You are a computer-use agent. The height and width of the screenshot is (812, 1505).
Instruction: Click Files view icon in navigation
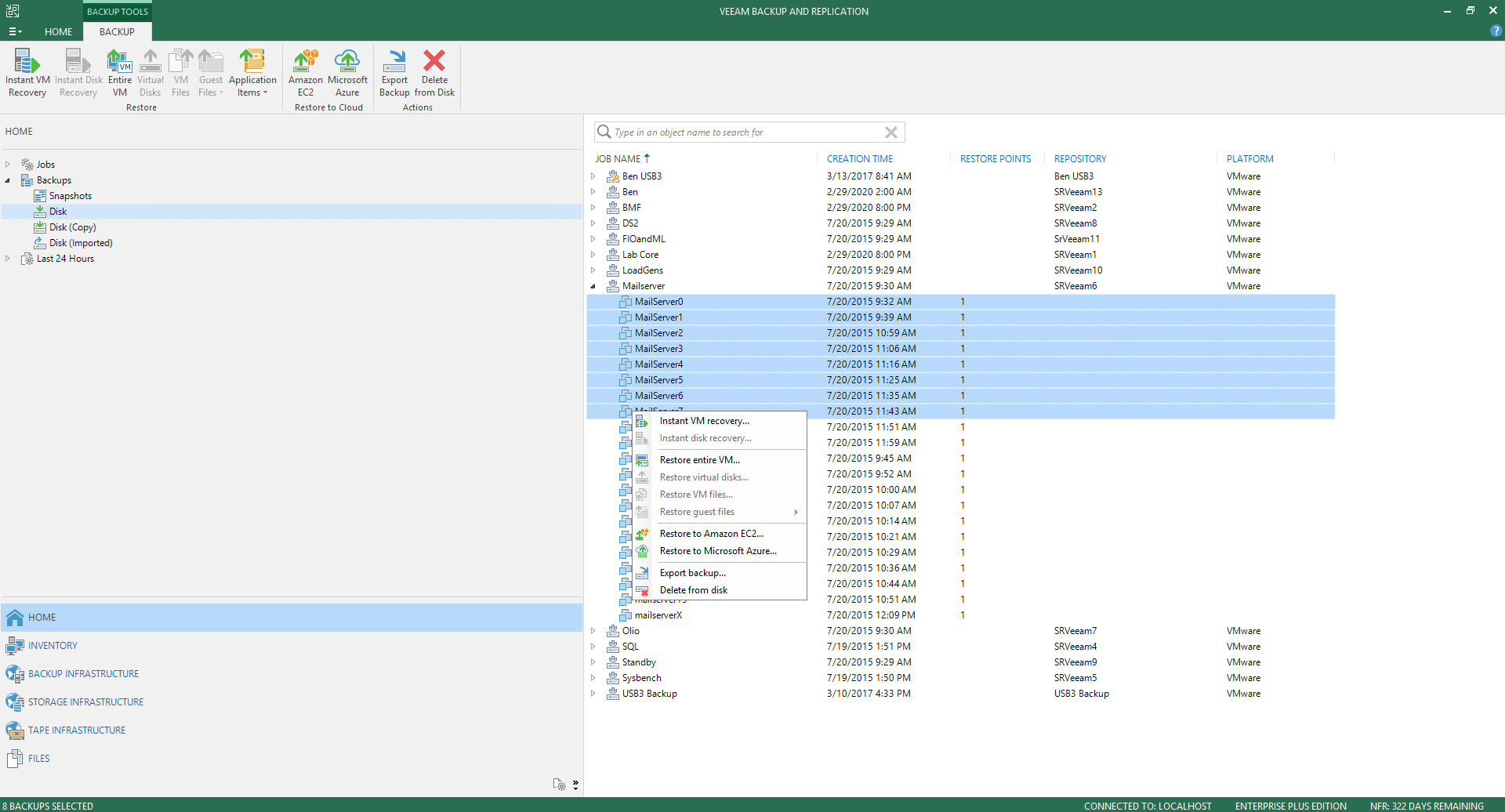click(x=14, y=759)
